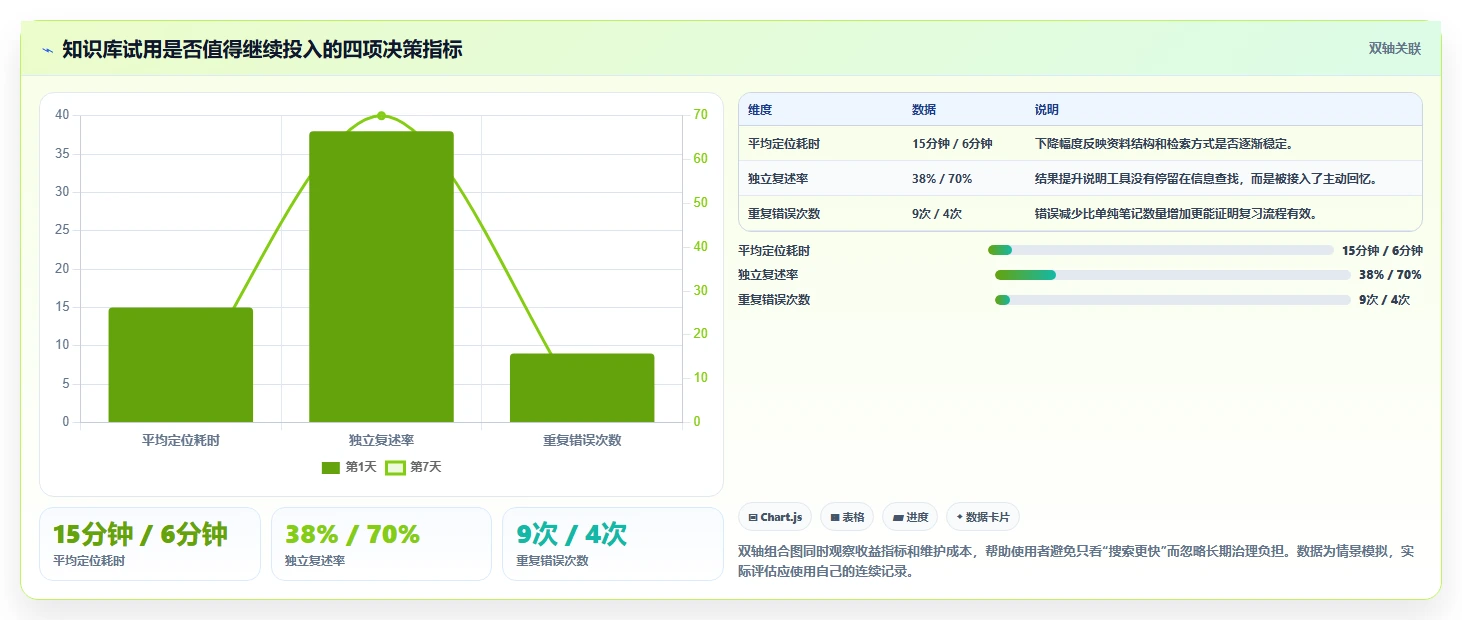This screenshot has width=1462, height=620.
Task: Click the x-axis label 独立复述率
Action: (x=381, y=440)
